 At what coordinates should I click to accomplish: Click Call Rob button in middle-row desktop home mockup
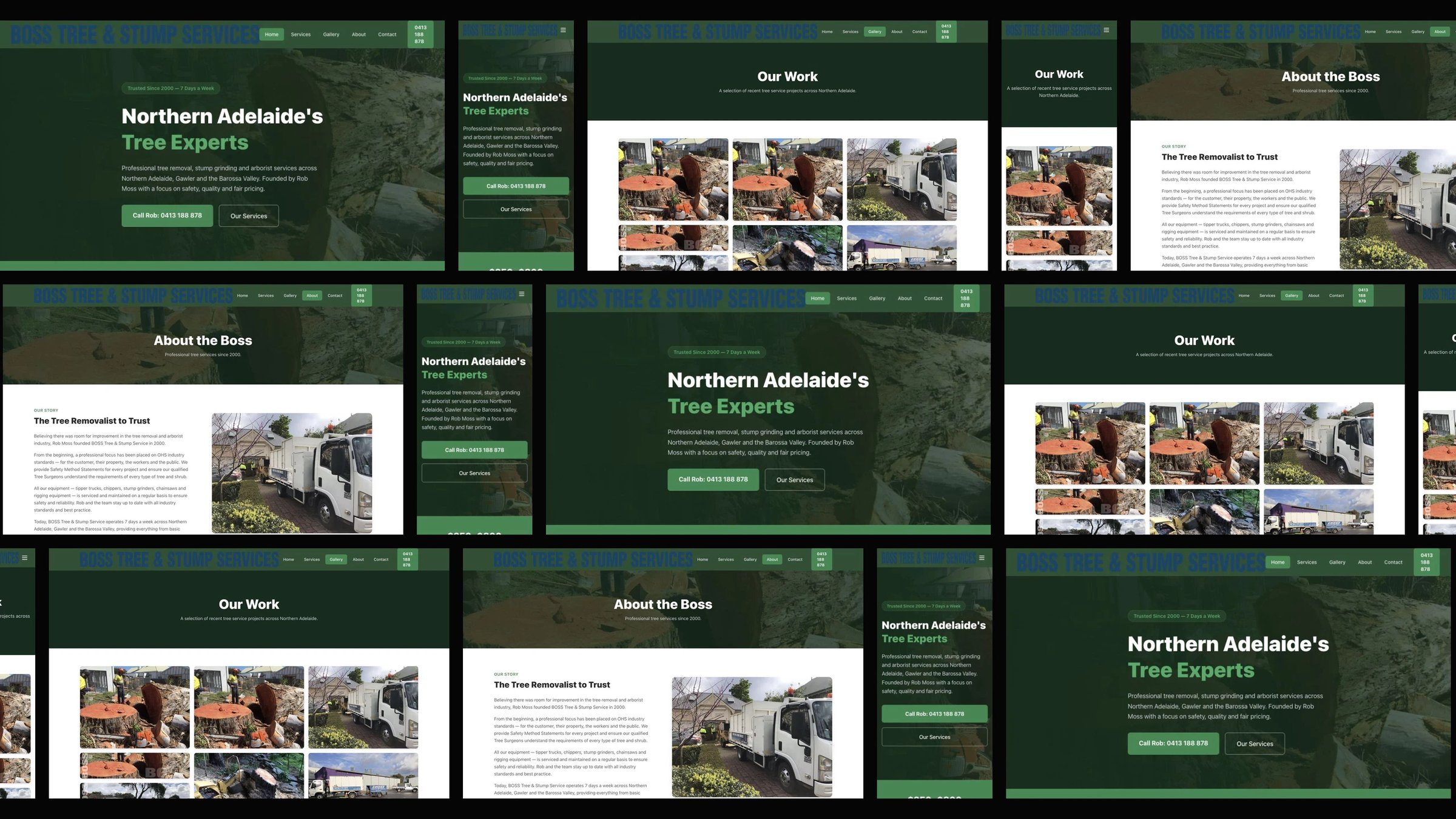tap(713, 479)
